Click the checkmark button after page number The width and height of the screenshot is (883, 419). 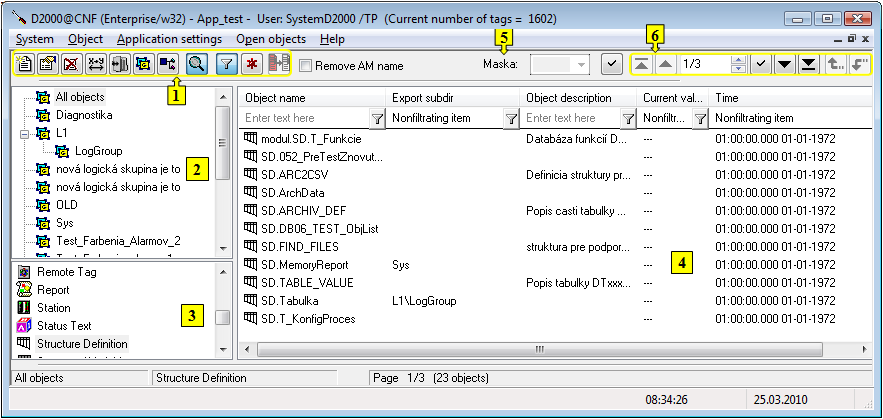(762, 64)
